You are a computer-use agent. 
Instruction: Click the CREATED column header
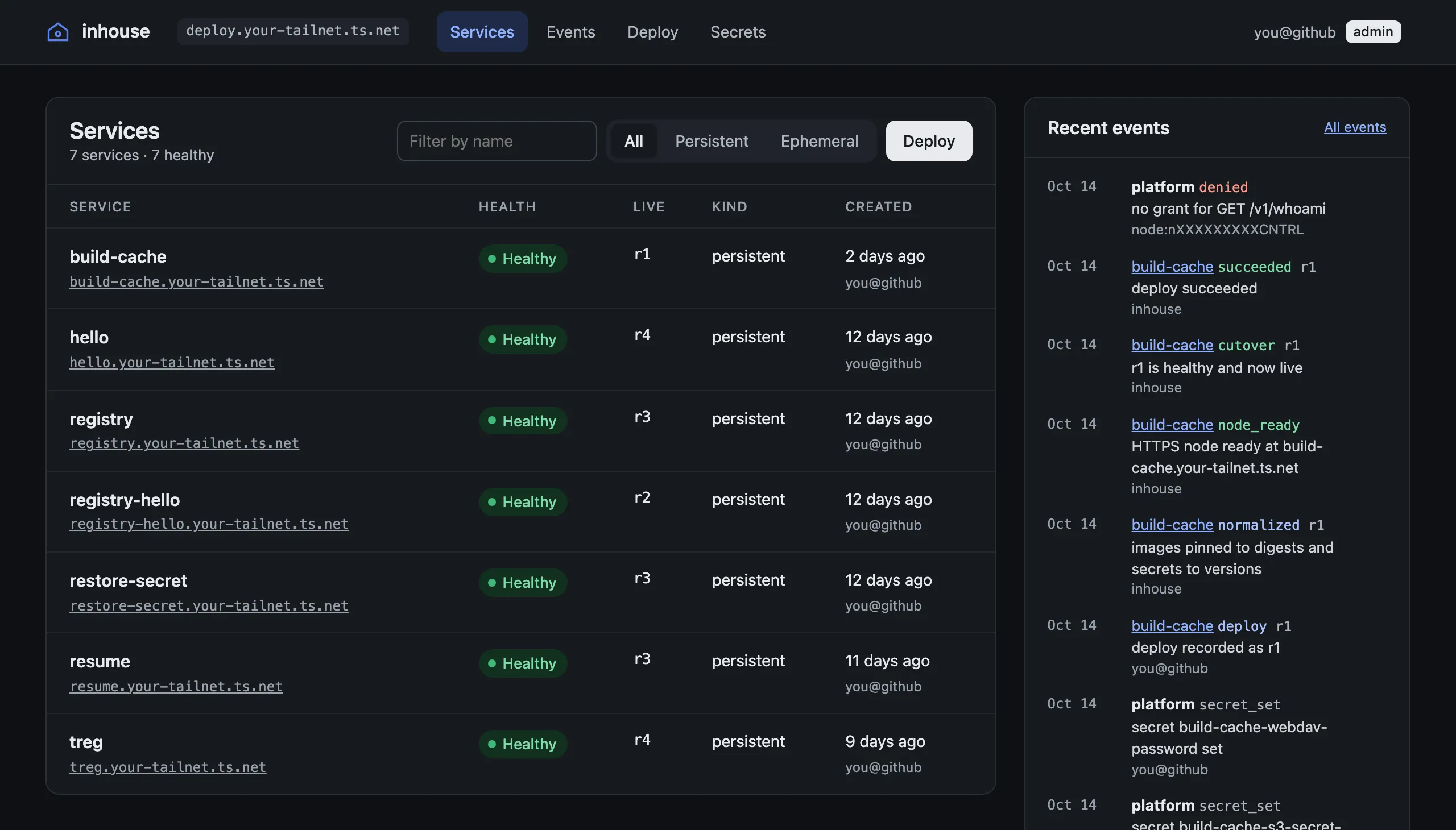(878, 207)
